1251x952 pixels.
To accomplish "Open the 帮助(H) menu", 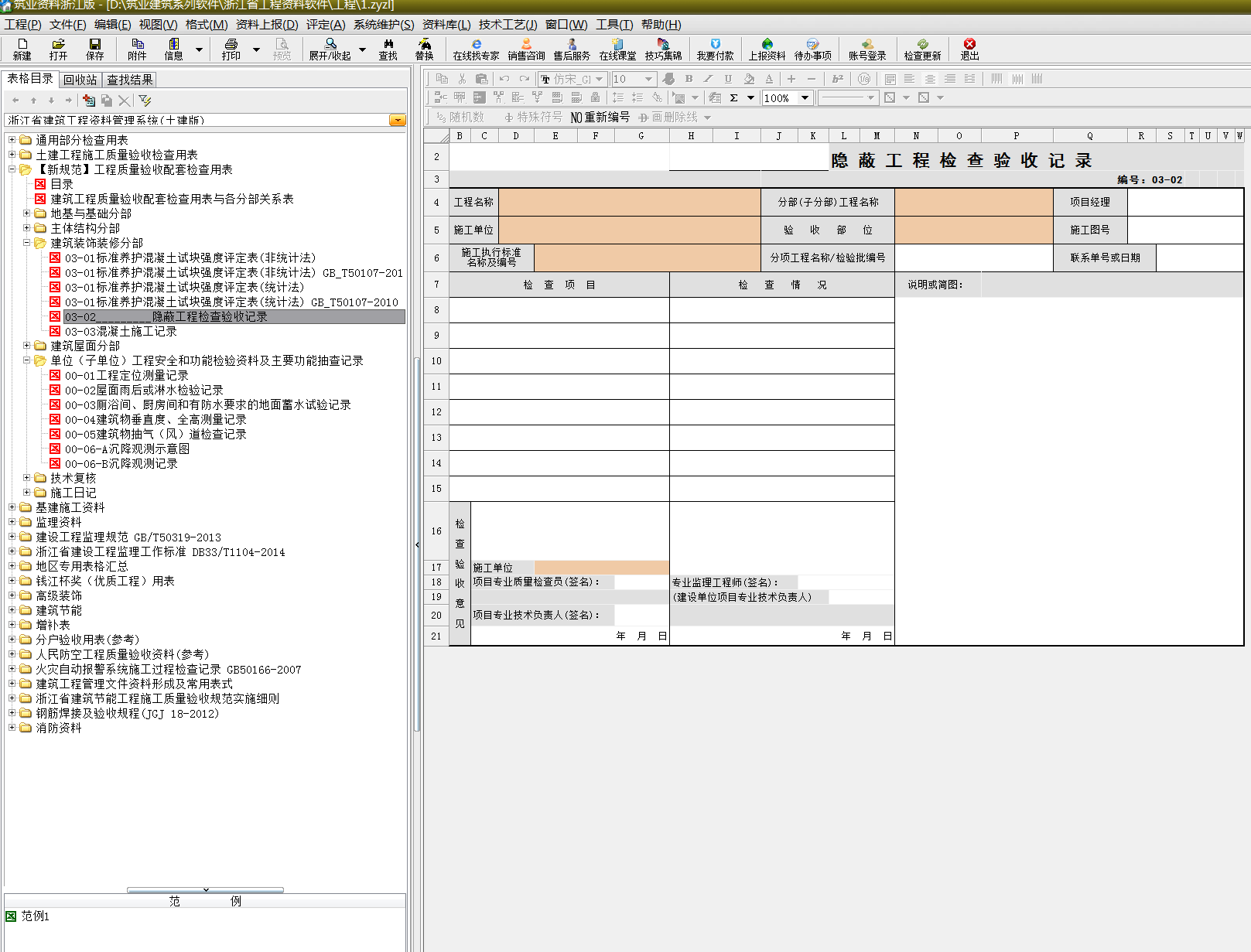I will click(x=661, y=25).
